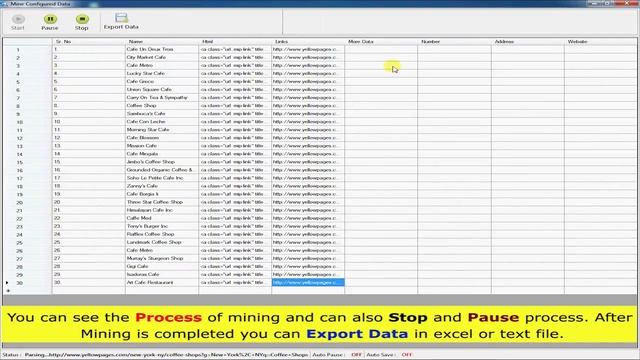Select the Isadoras Cafe name cell
Image resolution: width=640 pixels, height=360 pixels.
coord(162,274)
